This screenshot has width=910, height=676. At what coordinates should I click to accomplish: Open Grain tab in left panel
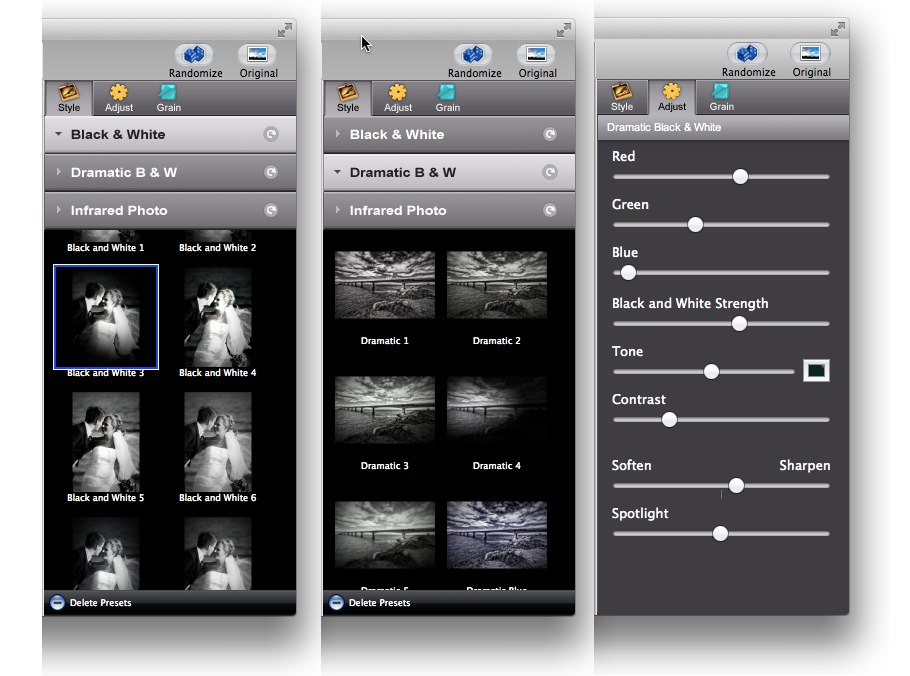[x=168, y=98]
